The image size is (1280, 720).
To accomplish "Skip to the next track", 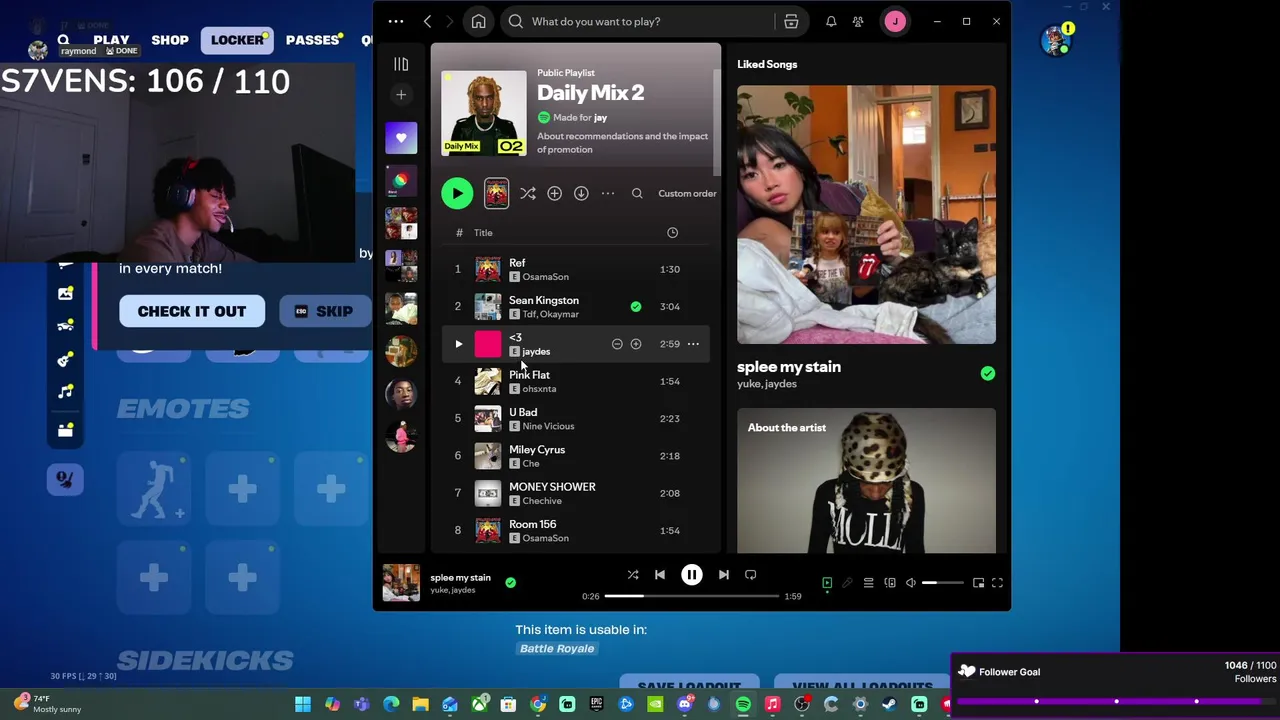I will (724, 575).
